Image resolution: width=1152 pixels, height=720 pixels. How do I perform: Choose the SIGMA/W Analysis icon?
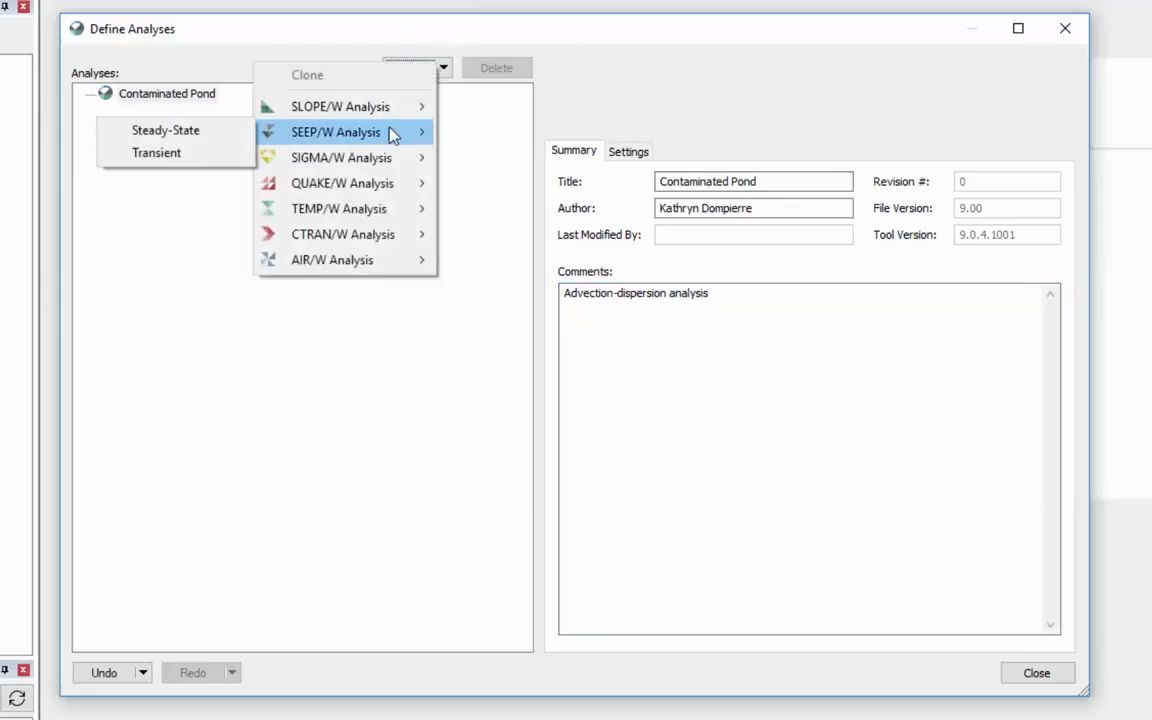[267, 157]
